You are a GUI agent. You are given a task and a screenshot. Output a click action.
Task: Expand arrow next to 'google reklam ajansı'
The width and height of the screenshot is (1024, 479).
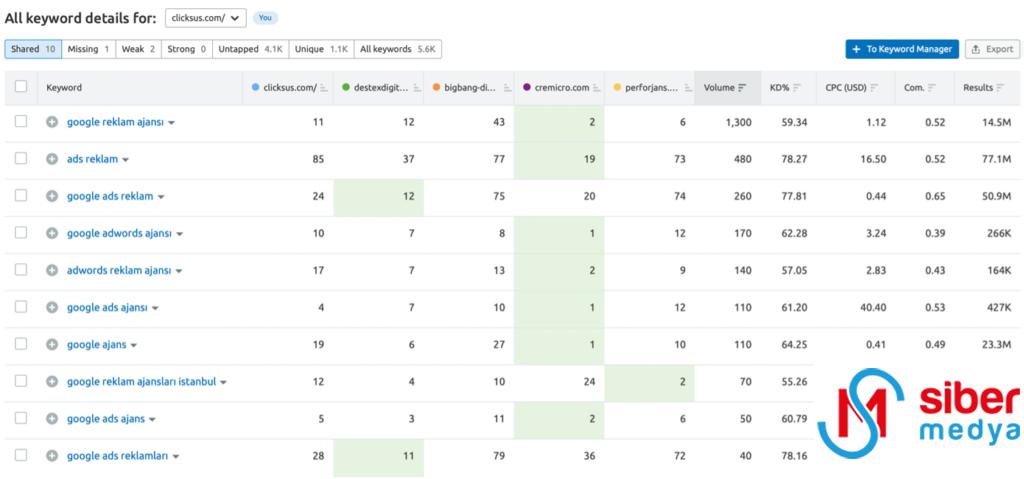coord(172,123)
